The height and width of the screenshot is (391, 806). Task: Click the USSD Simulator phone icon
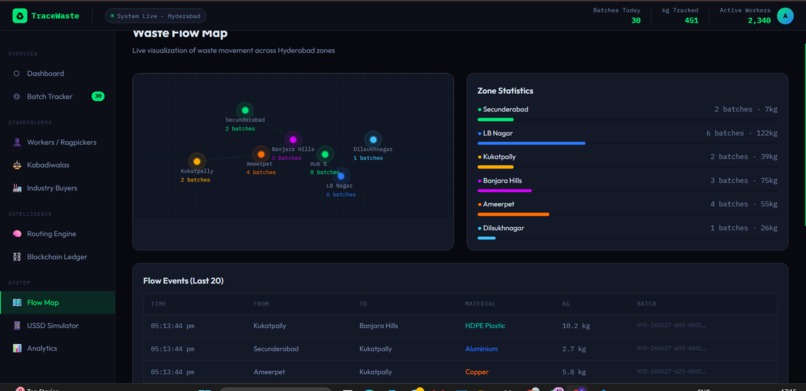pyautogui.click(x=16, y=325)
